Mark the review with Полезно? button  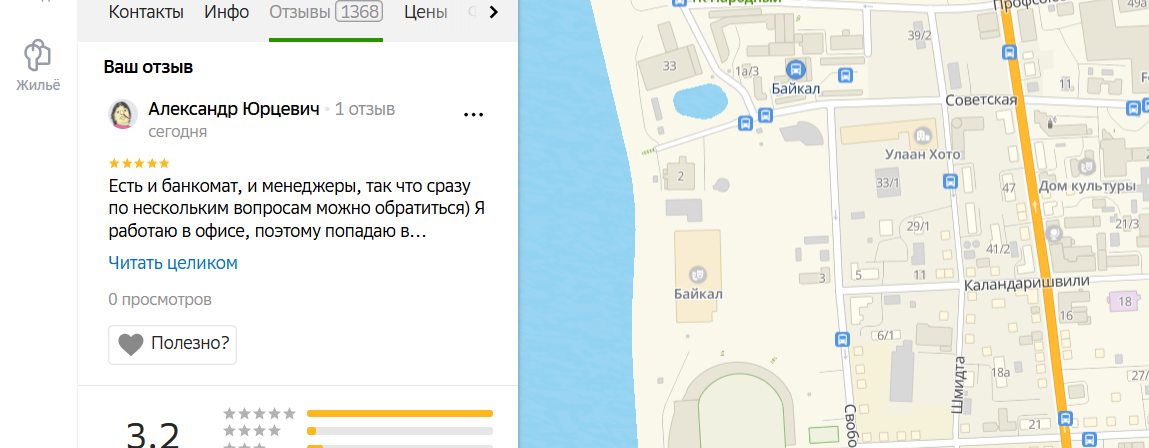pos(172,344)
